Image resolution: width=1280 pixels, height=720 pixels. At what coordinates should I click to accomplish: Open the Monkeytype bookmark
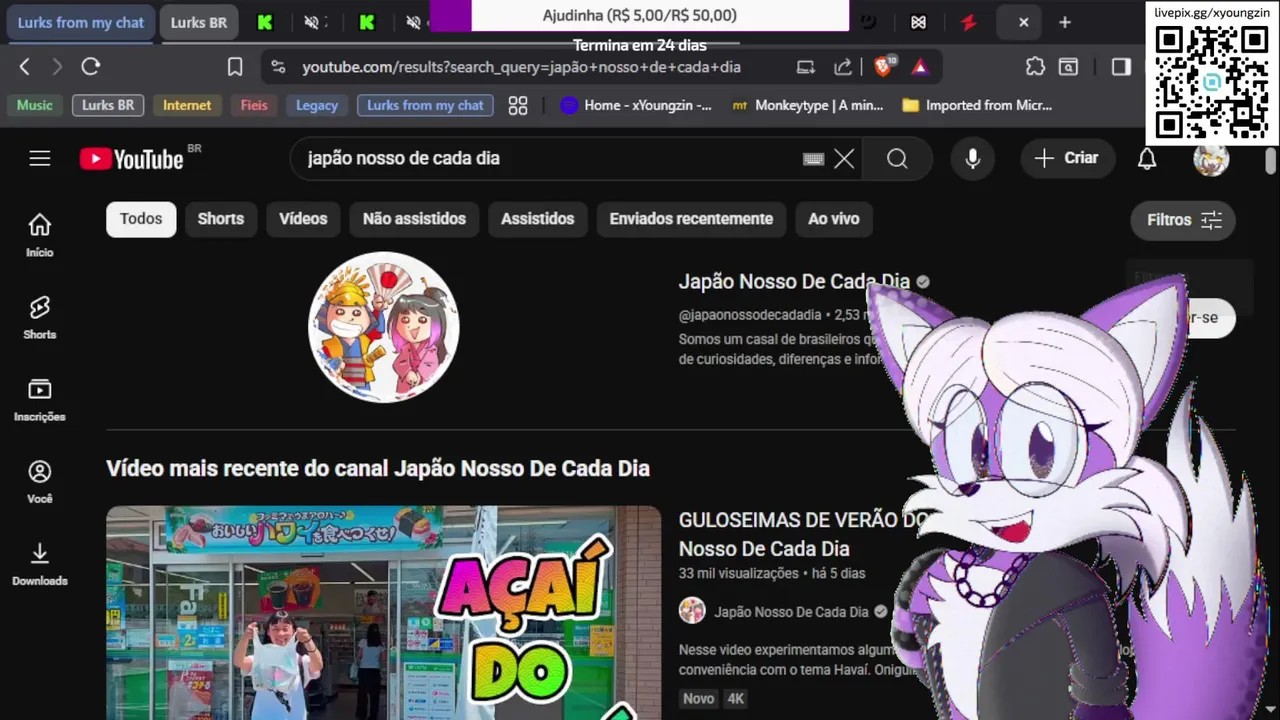pos(808,105)
